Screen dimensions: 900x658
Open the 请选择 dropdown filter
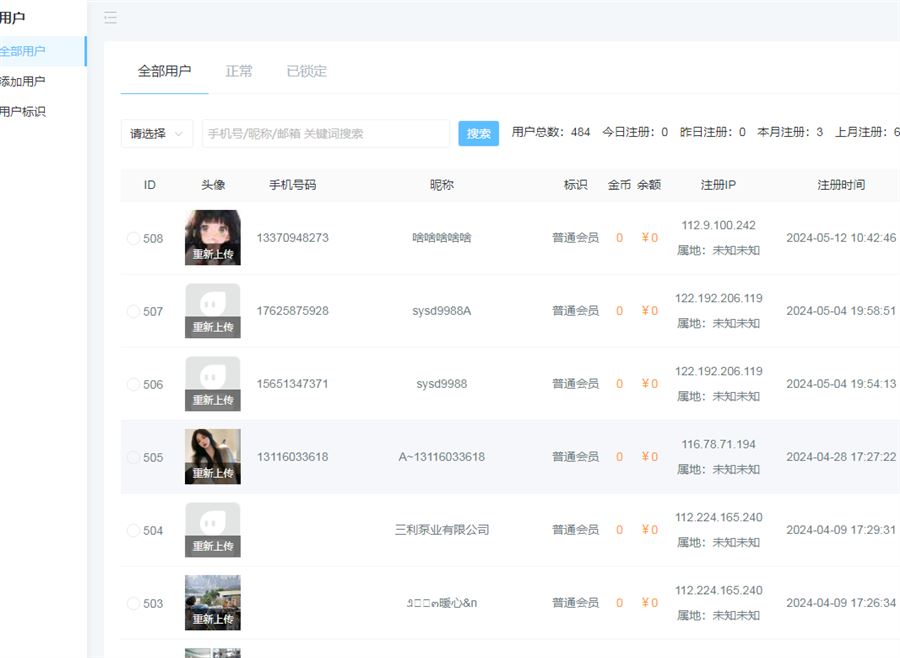click(157, 134)
